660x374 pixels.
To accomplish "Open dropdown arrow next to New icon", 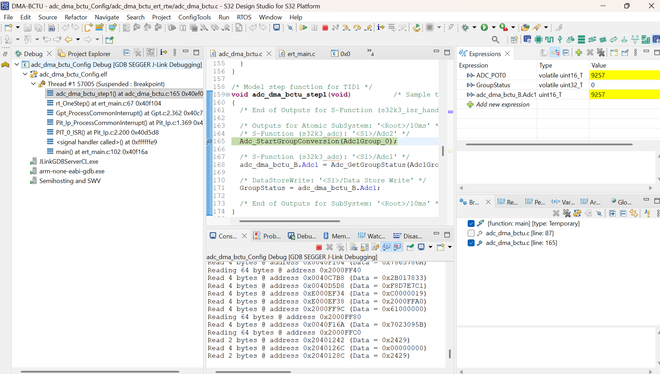I will 18,28.
